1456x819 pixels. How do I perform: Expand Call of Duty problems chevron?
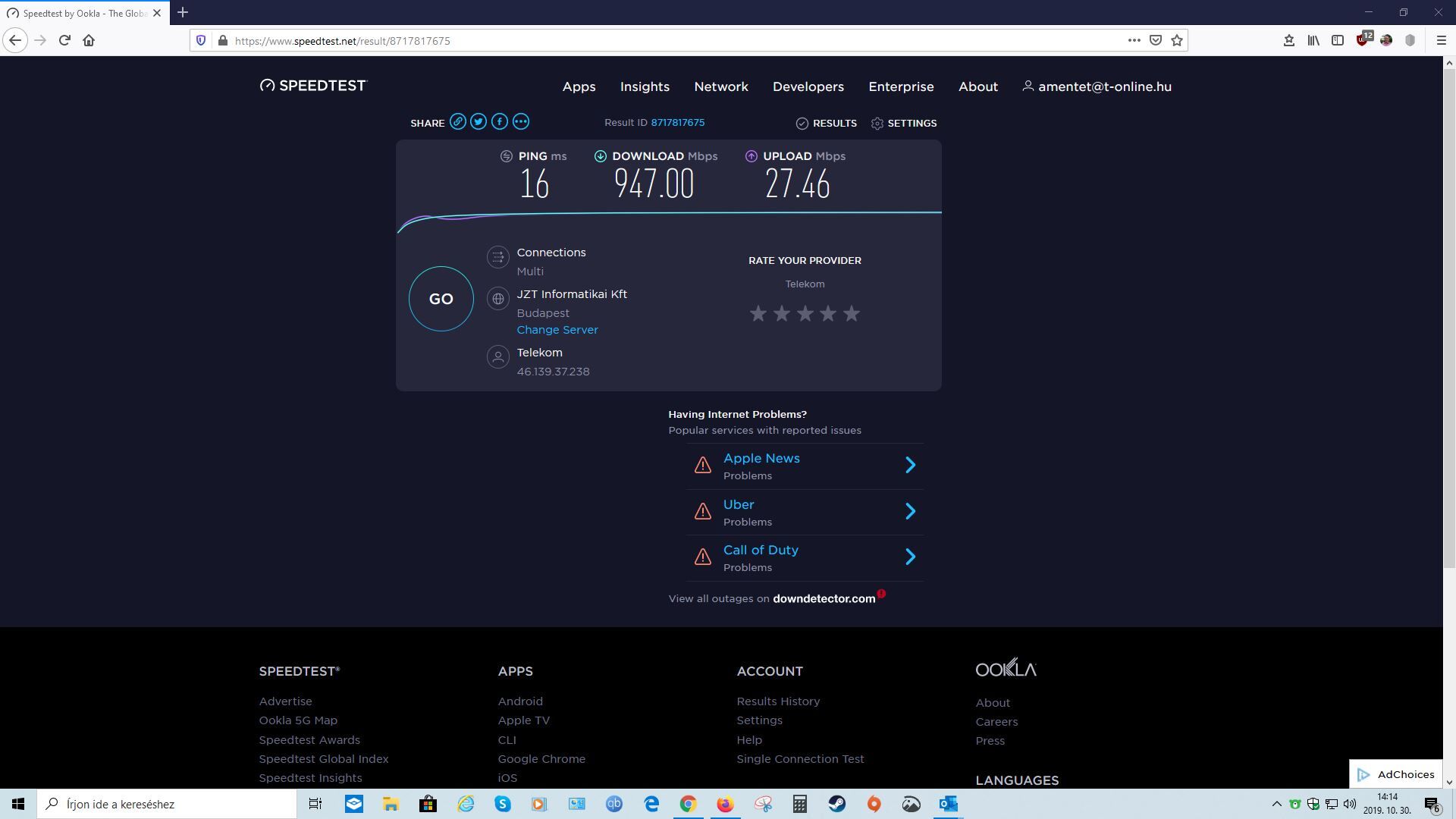[911, 557]
